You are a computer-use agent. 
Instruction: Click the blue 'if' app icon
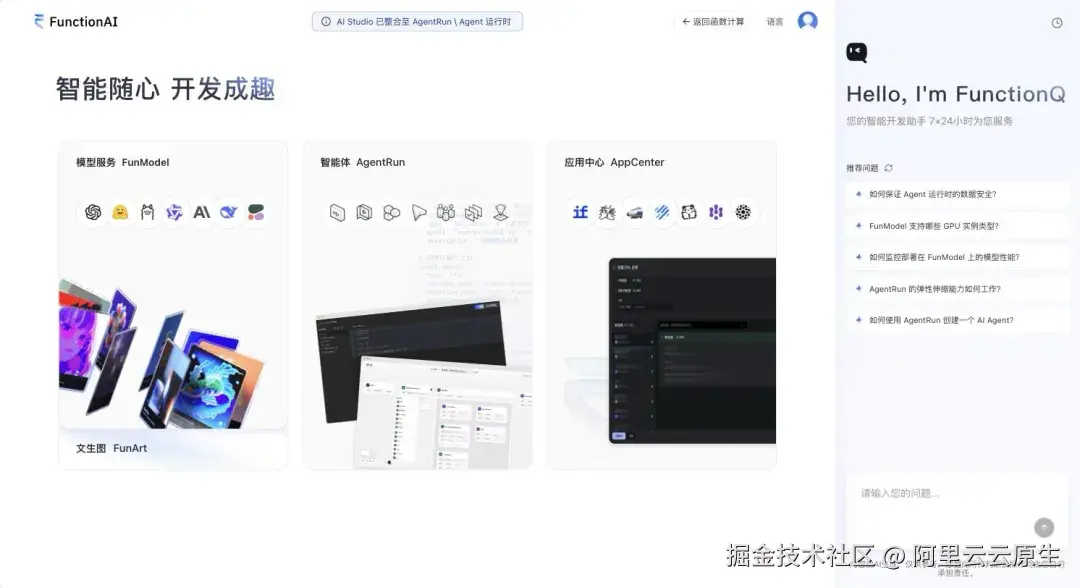[x=581, y=212]
